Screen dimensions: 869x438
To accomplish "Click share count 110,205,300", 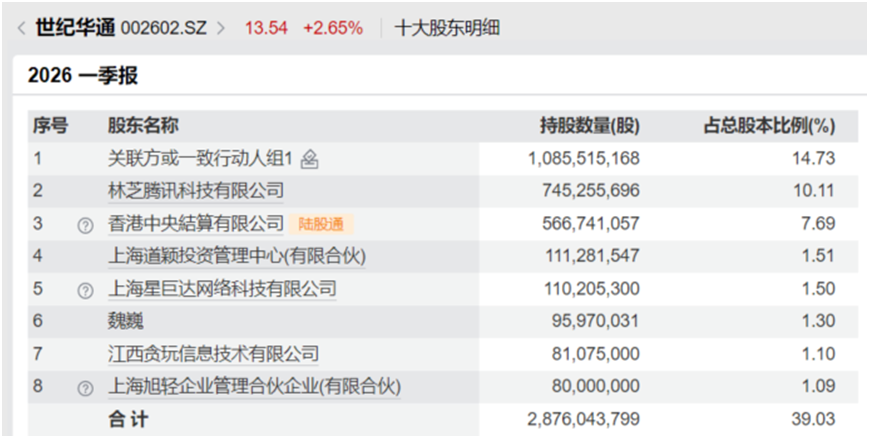I will pyautogui.click(x=591, y=289).
